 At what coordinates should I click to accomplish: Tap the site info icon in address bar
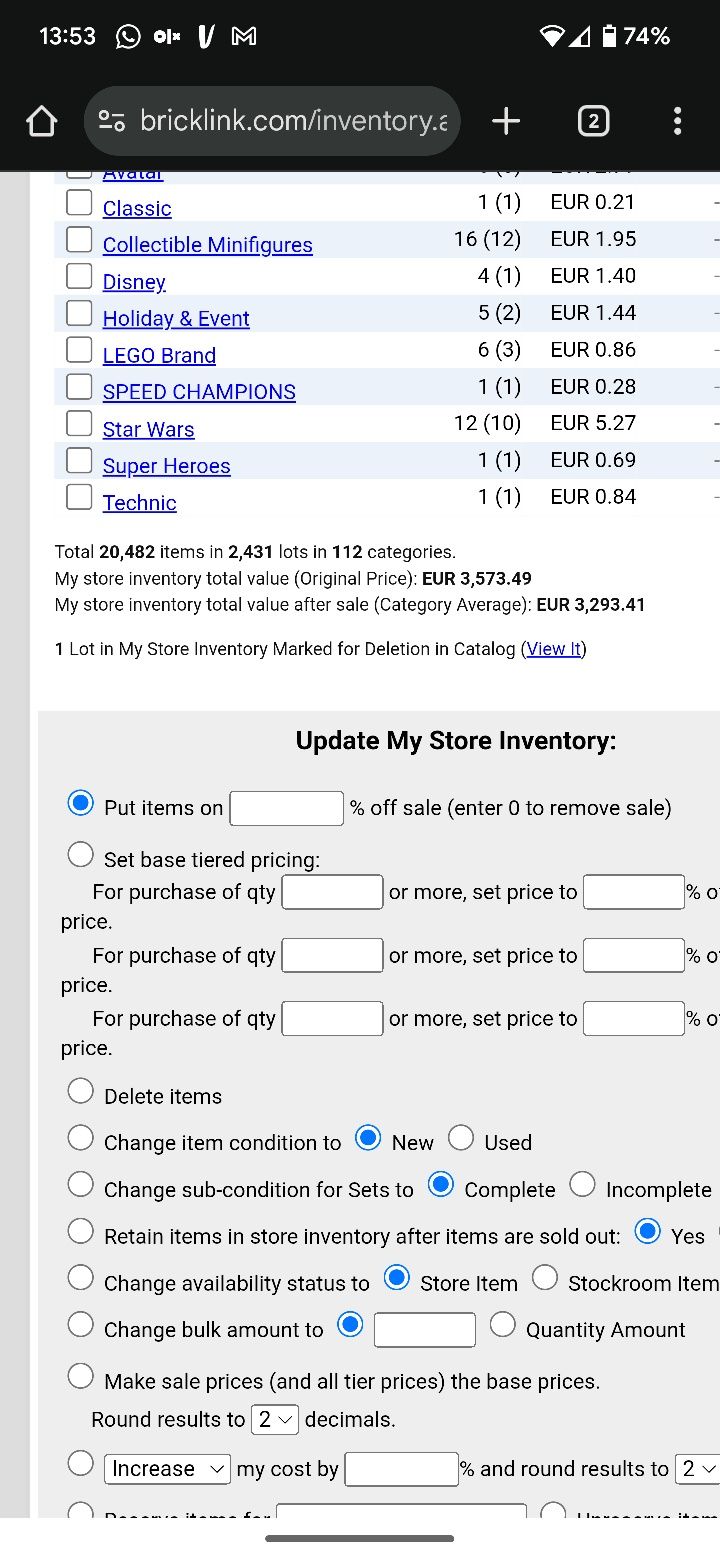point(111,122)
